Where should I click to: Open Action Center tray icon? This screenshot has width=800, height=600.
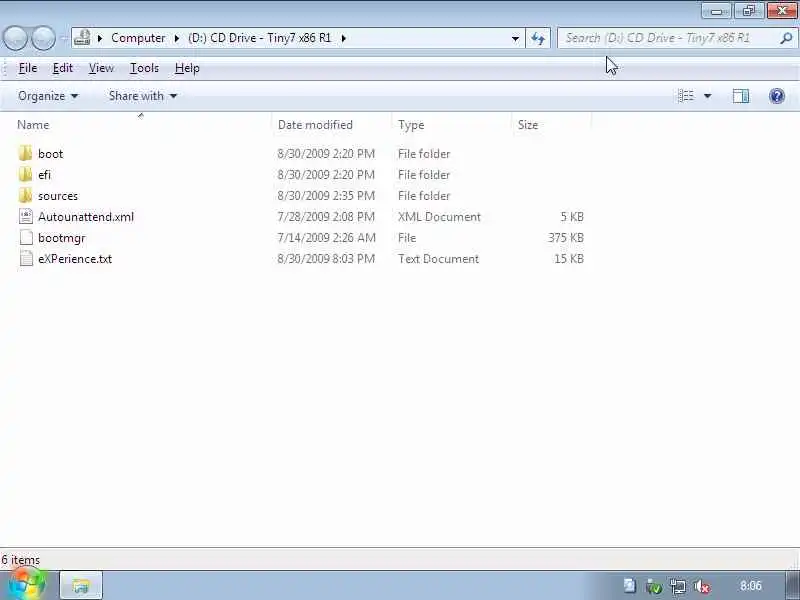(630, 586)
